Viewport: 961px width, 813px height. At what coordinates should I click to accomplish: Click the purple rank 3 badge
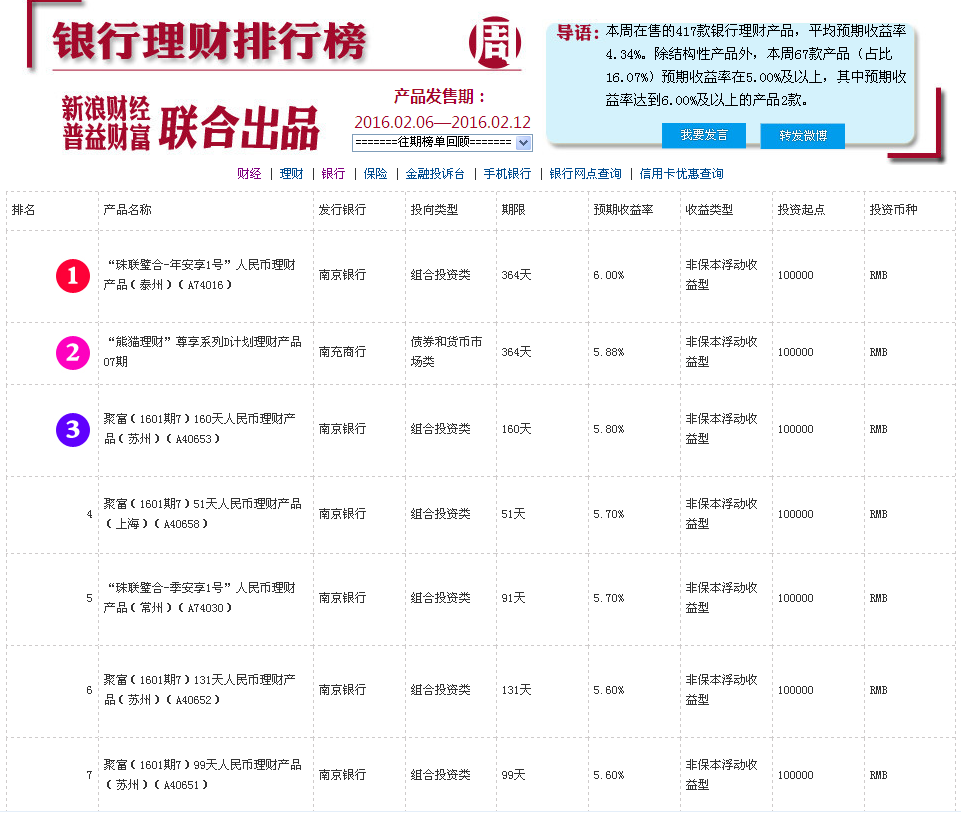(x=73, y=429)
